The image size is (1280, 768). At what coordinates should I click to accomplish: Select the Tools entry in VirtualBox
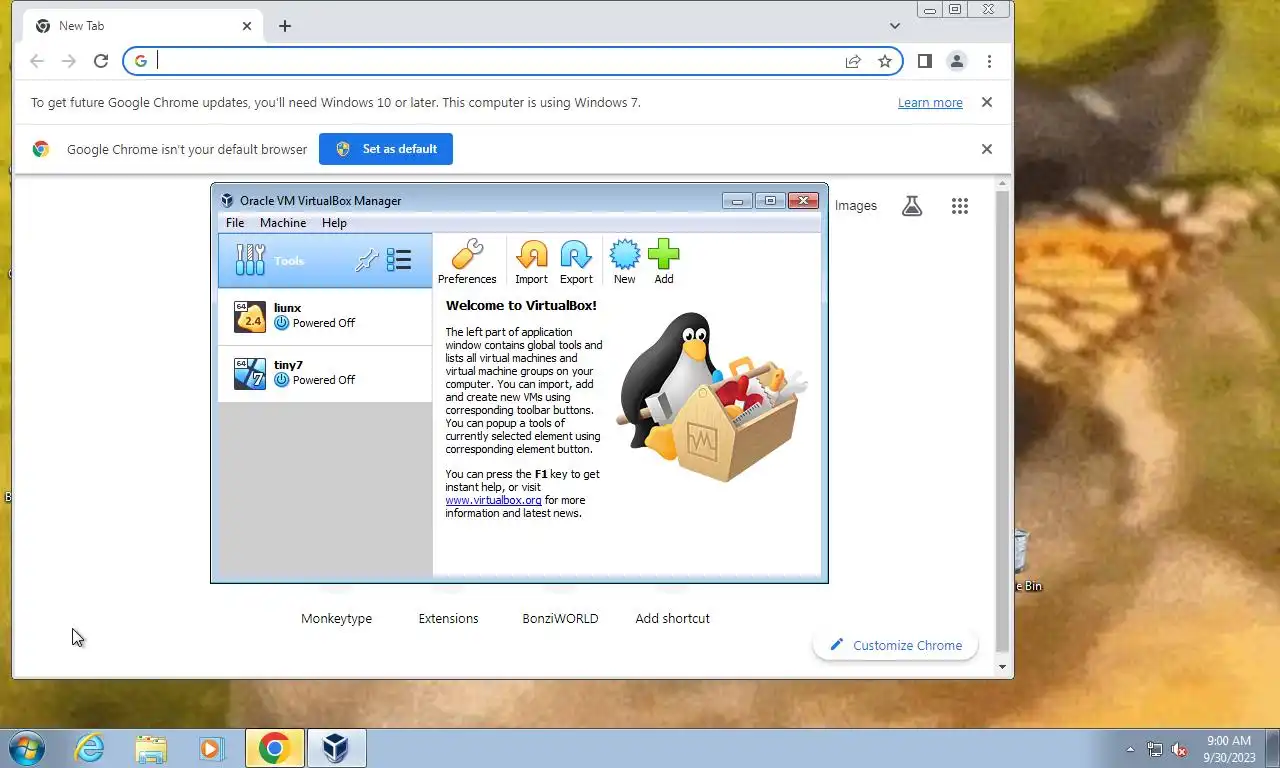point(325,261)
